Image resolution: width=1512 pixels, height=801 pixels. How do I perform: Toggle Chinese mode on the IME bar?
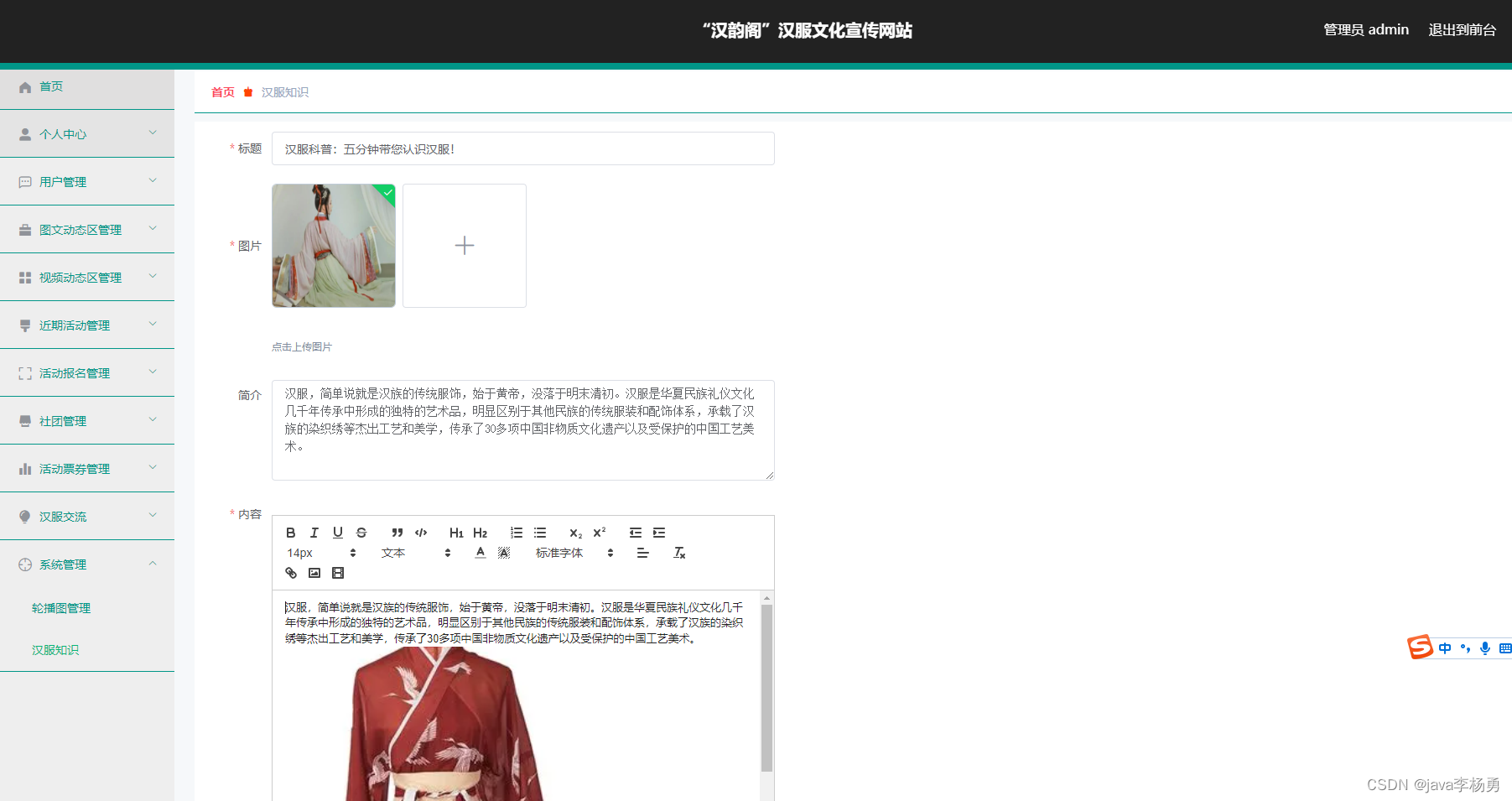point(1445,648)
